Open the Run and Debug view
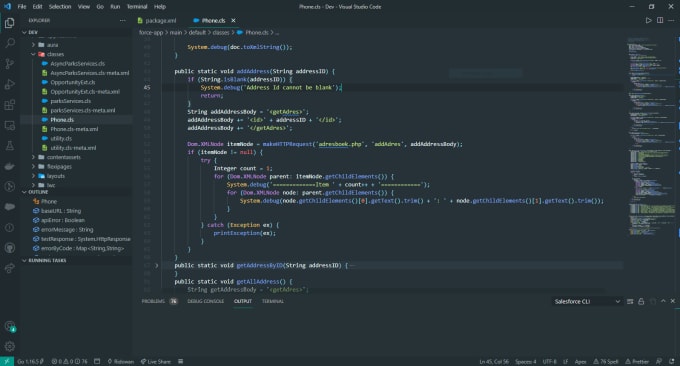 [10, 84]
